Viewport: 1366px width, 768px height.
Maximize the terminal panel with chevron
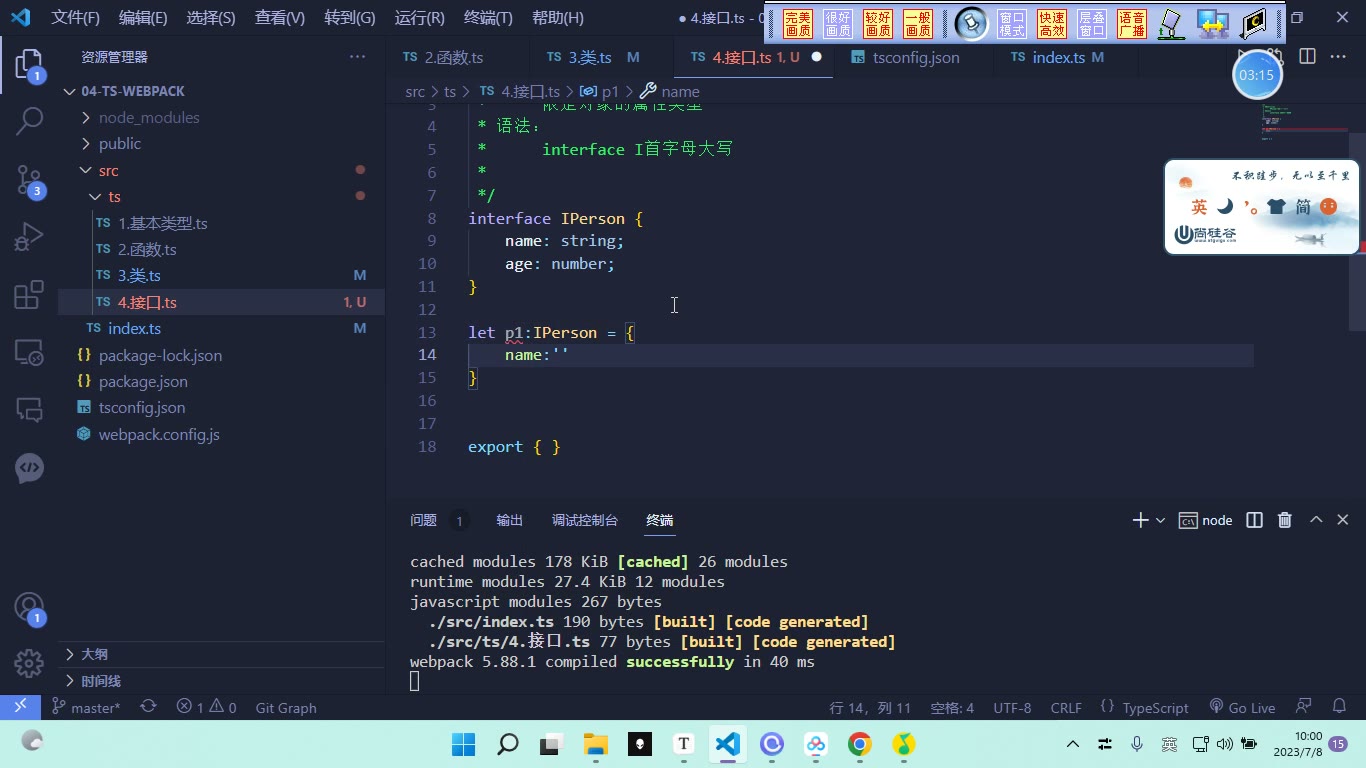[x=1316, y=520]
